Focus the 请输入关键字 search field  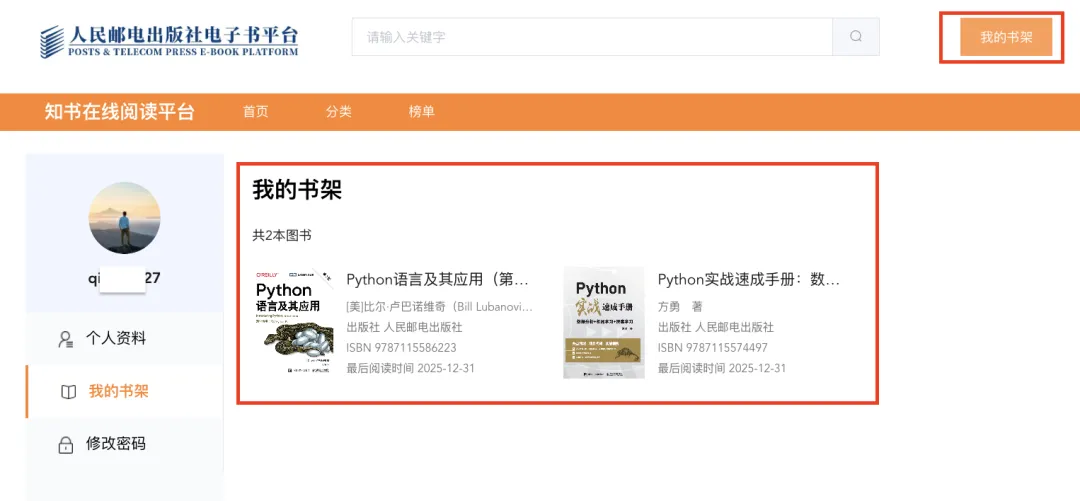click(x=592, y=37)
